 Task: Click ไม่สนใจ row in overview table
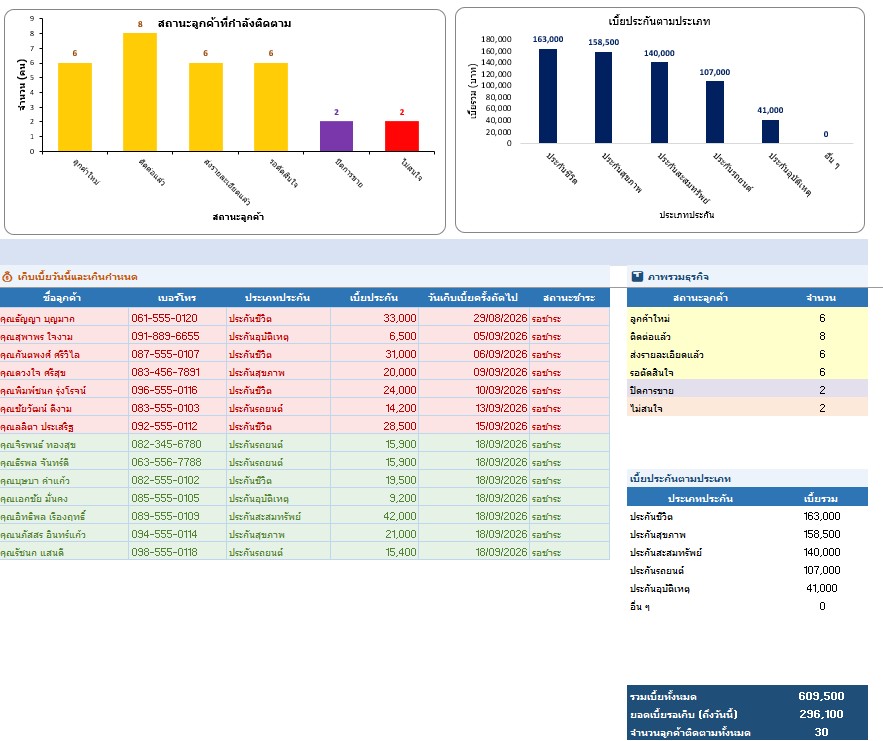(747, 408)
